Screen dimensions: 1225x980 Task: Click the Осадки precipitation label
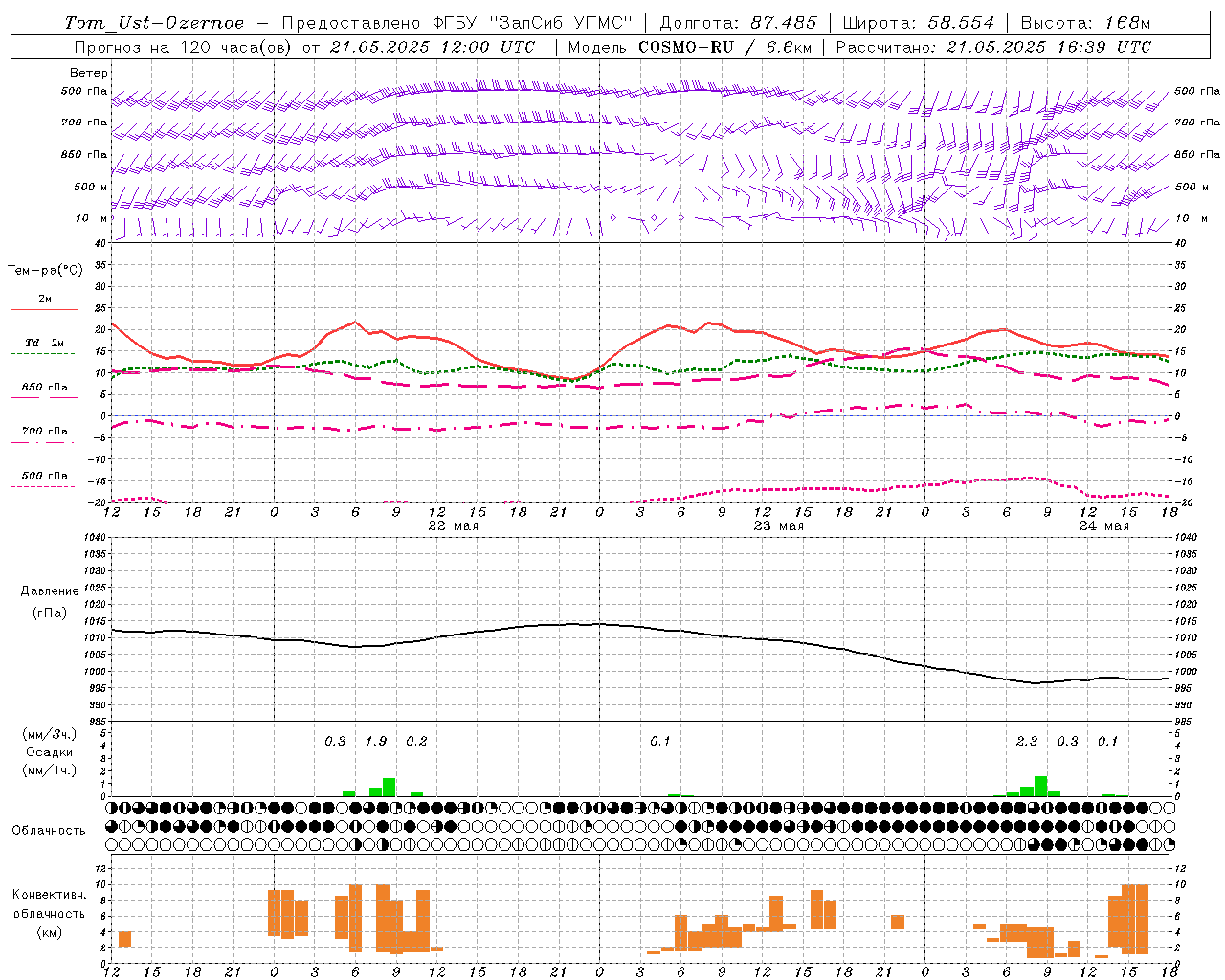click(50, 752)
